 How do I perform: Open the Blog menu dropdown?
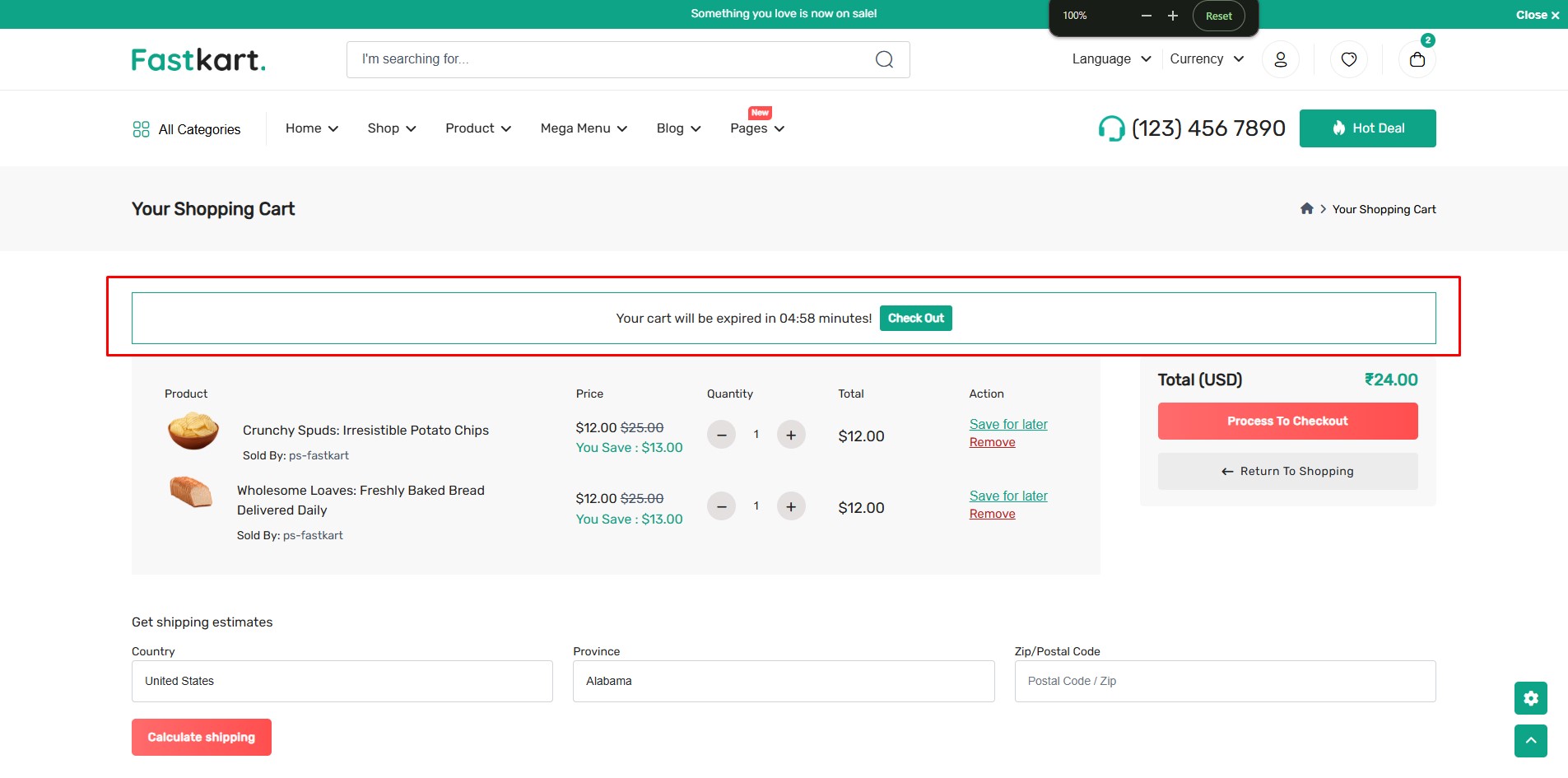(678, 128)
